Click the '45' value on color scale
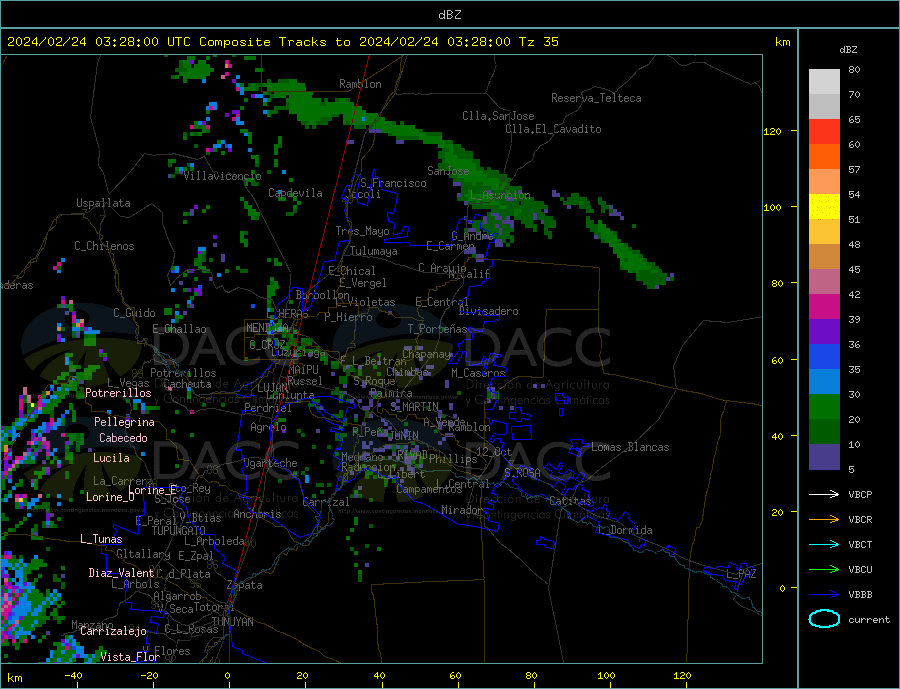The height and width of the screenshot is (689, 900). click(x=854, y=269)
